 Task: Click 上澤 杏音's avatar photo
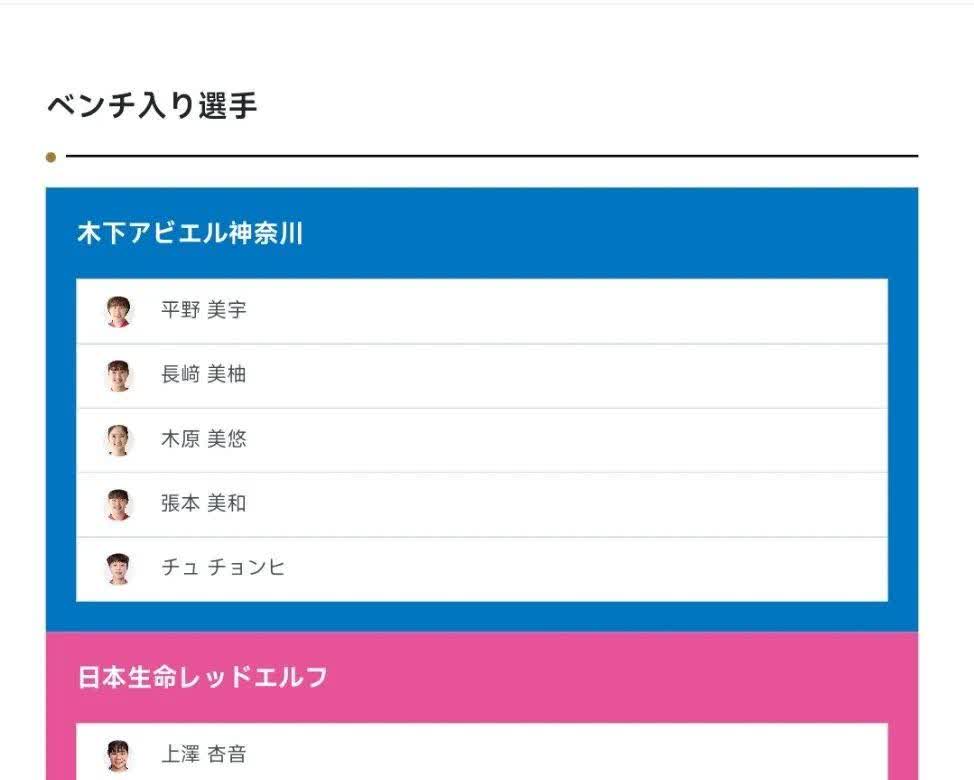click(x=118, y=756)
